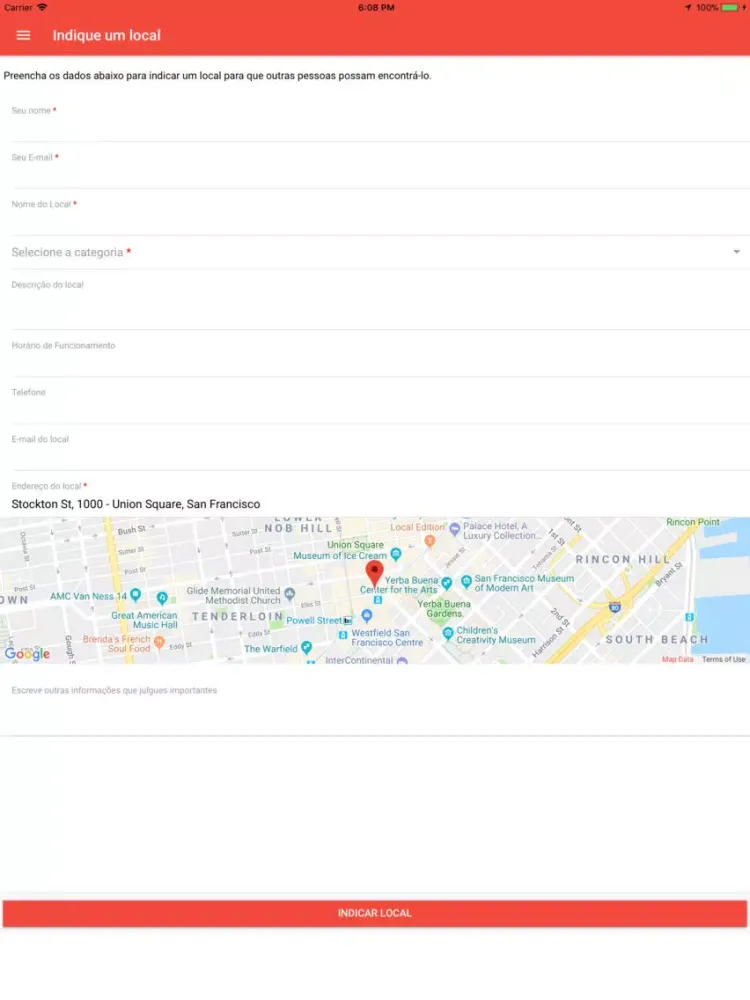This screenshot has width=750, height=1000.
Task: Tap the Powell Street station icon
Action: tap(348, 620)
